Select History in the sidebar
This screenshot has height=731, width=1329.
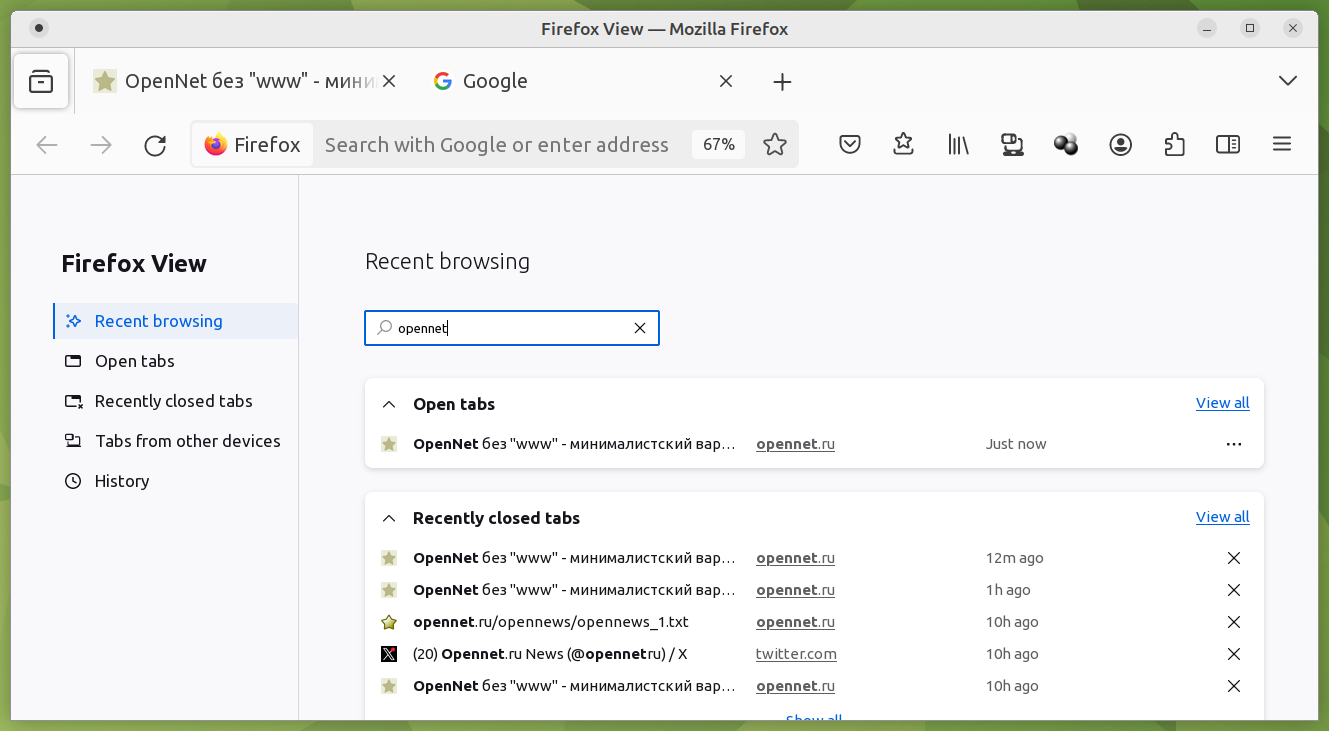tap(121, 481)
